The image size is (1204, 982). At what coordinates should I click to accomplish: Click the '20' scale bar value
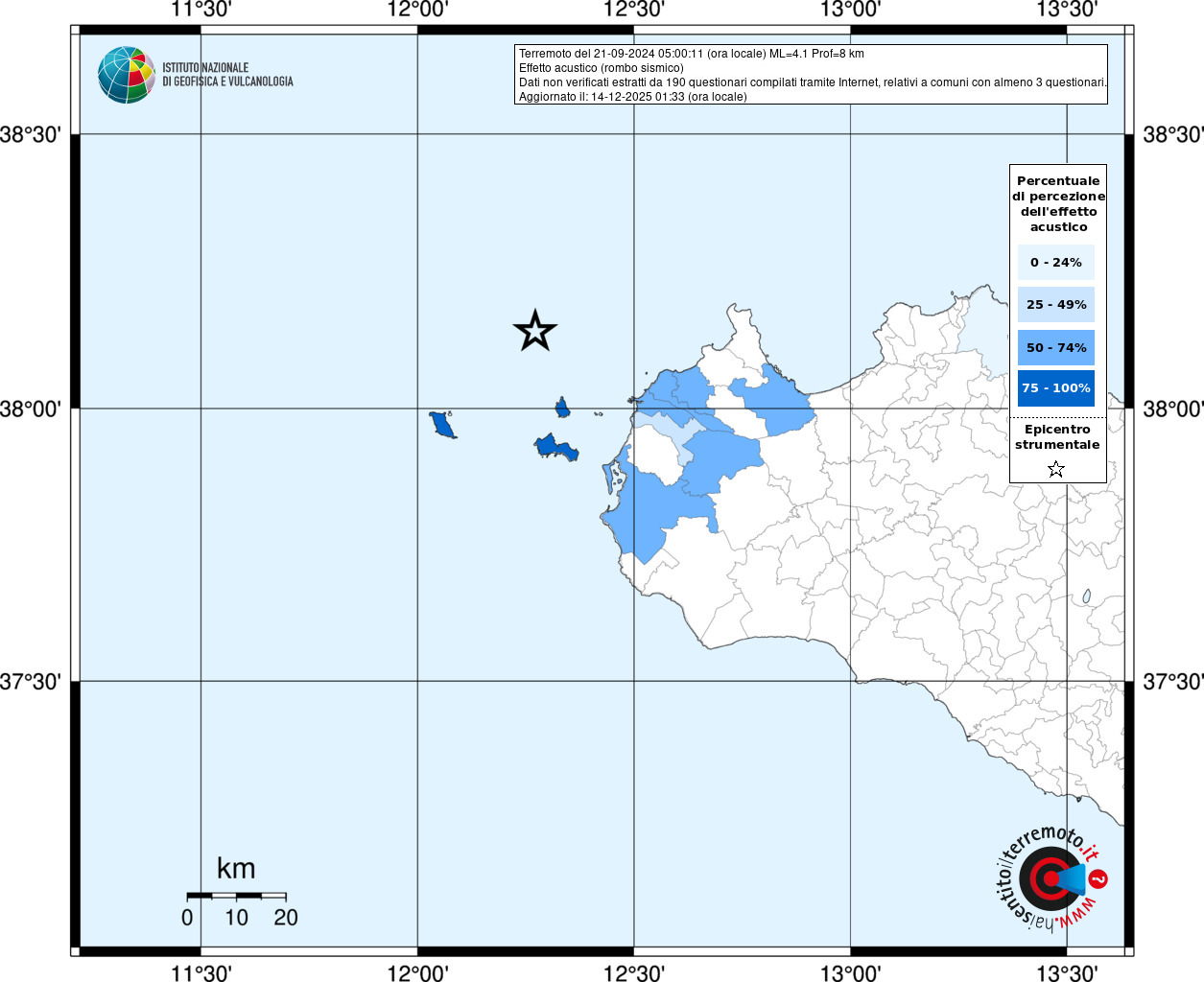tap(286, 918)
